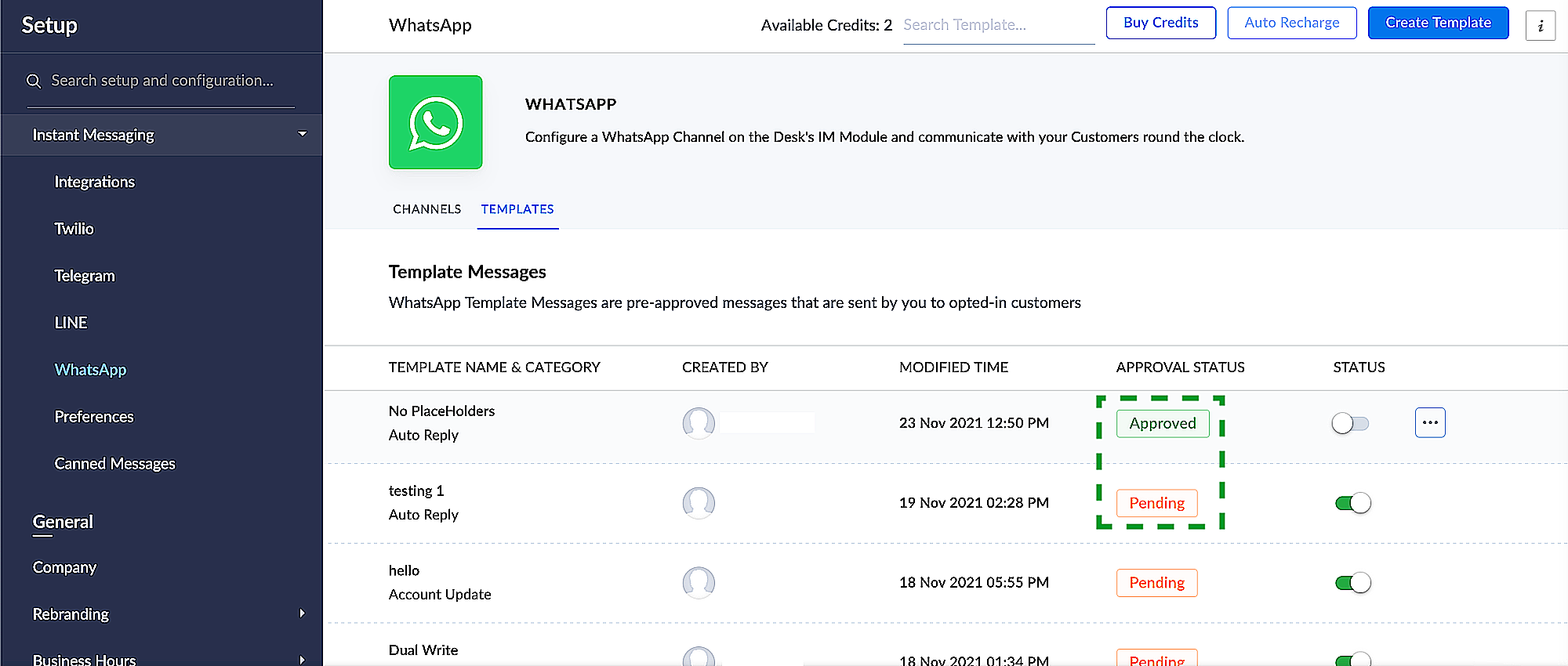Click the Available Credits: 2 label
1568x666 pixels.
pyautogui.click(x=826, y=25)
